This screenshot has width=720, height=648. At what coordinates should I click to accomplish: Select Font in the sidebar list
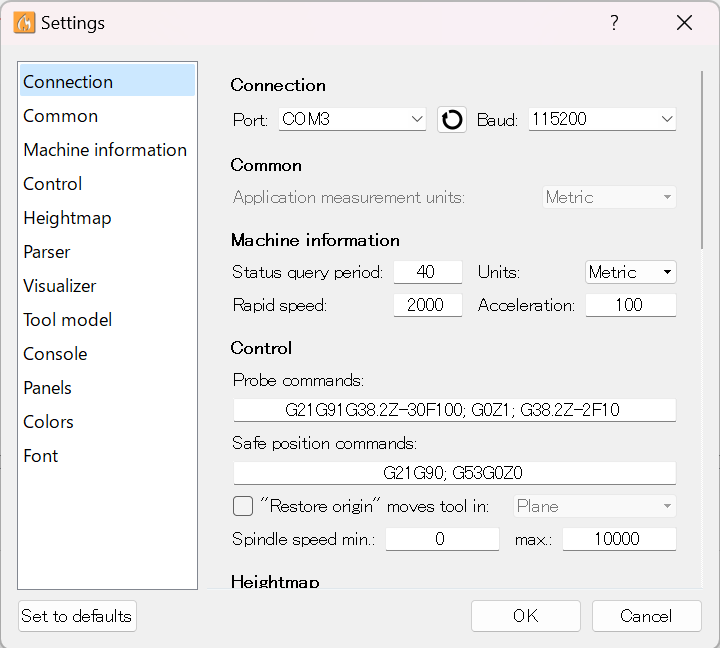pyautogui.click(x=107, y=456)
